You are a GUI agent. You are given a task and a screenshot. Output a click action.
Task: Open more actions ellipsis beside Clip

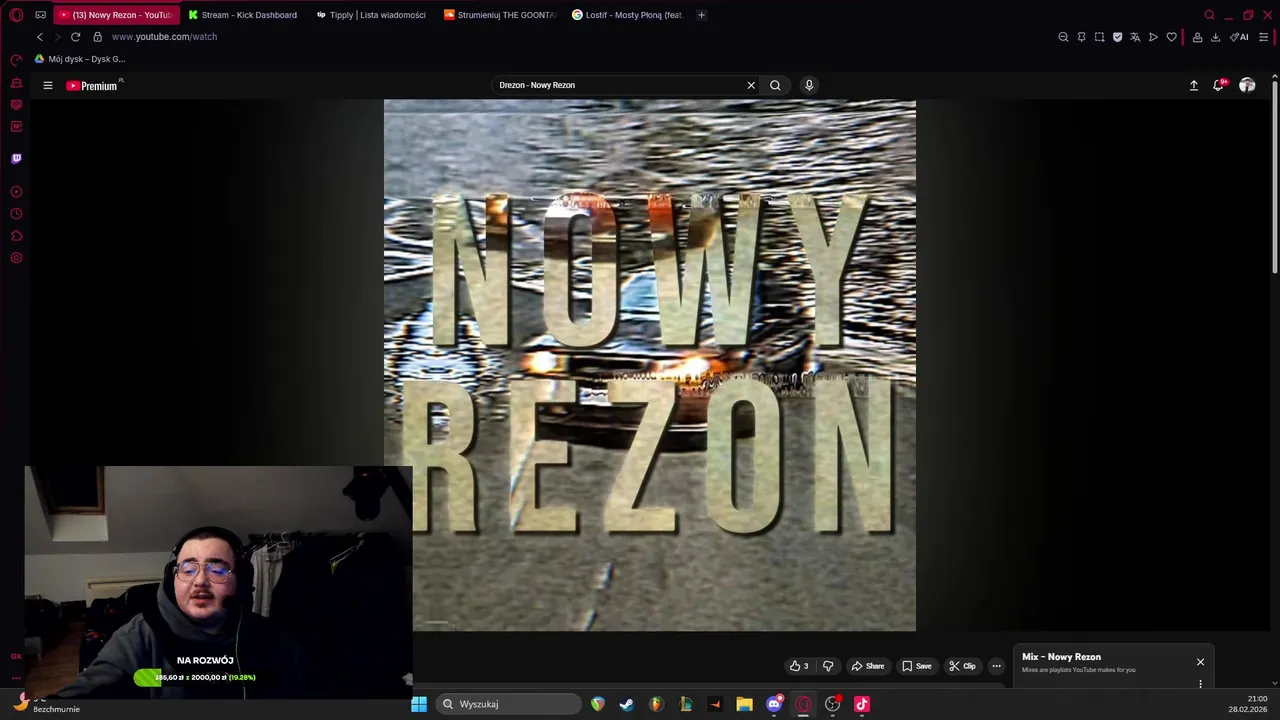point(996,666)
